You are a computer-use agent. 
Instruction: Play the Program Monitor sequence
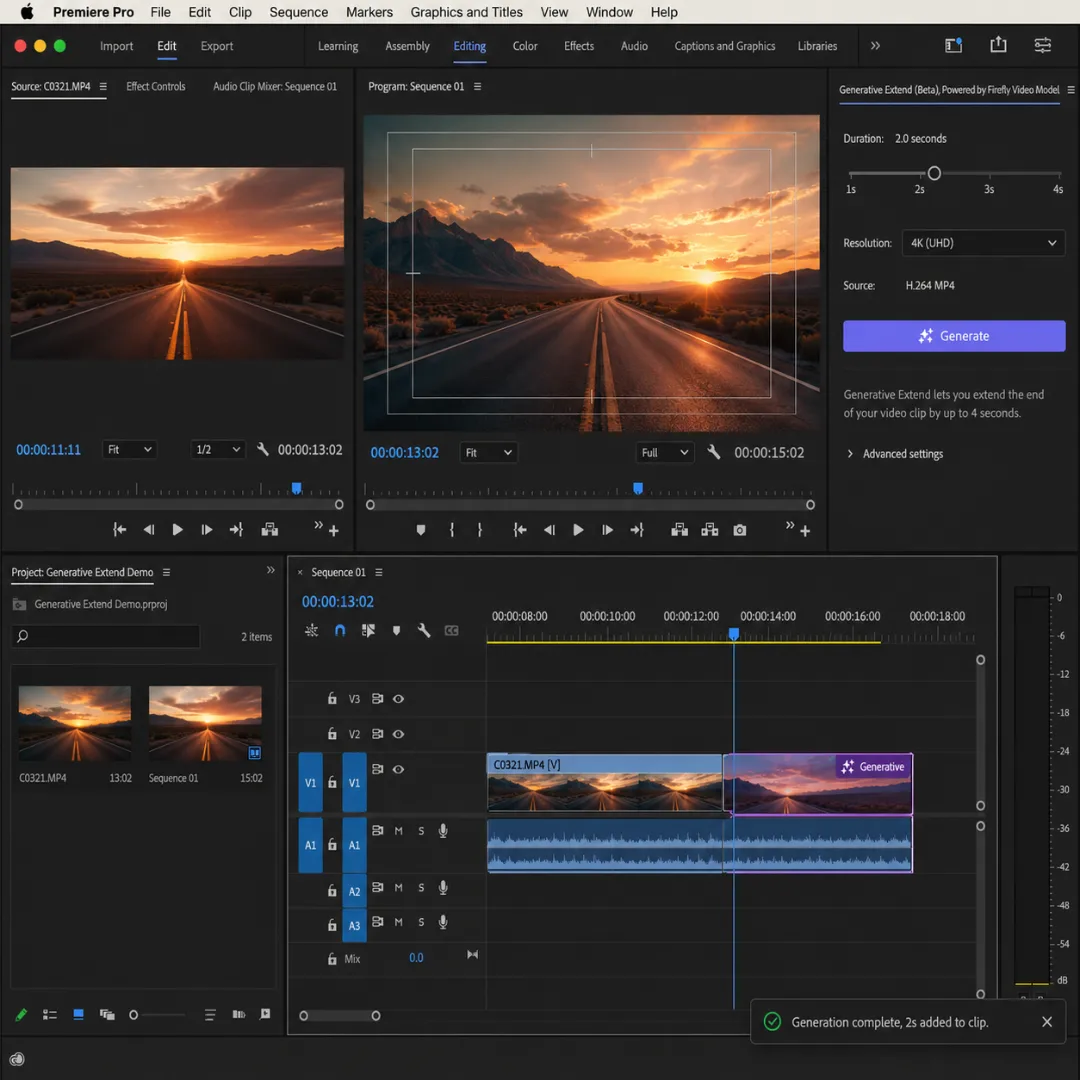578,530
